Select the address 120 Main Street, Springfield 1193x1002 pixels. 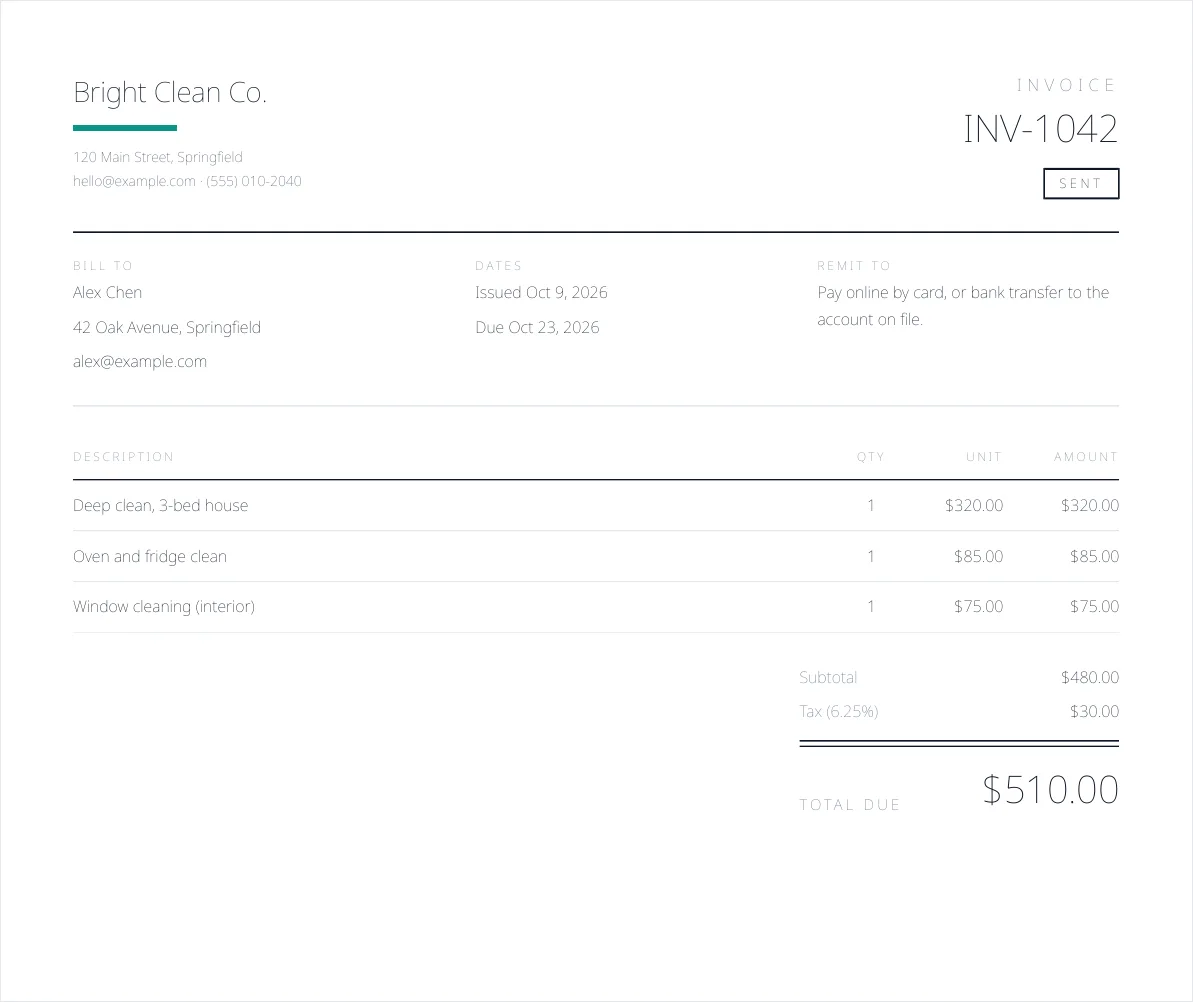[x=157, y=157]
